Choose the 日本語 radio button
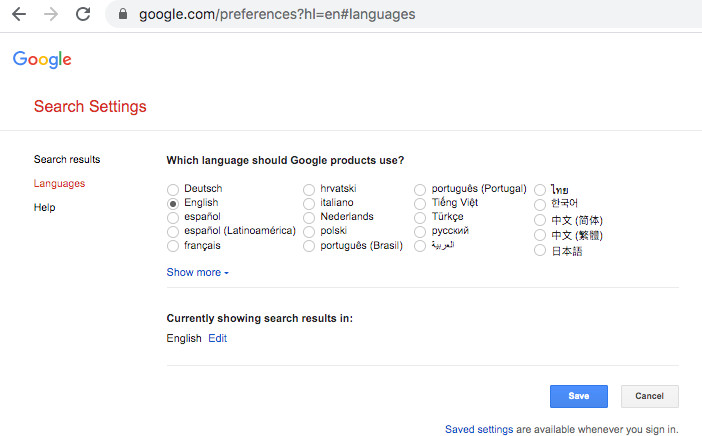Screen dimensions: 702x436 coord(540,251)
